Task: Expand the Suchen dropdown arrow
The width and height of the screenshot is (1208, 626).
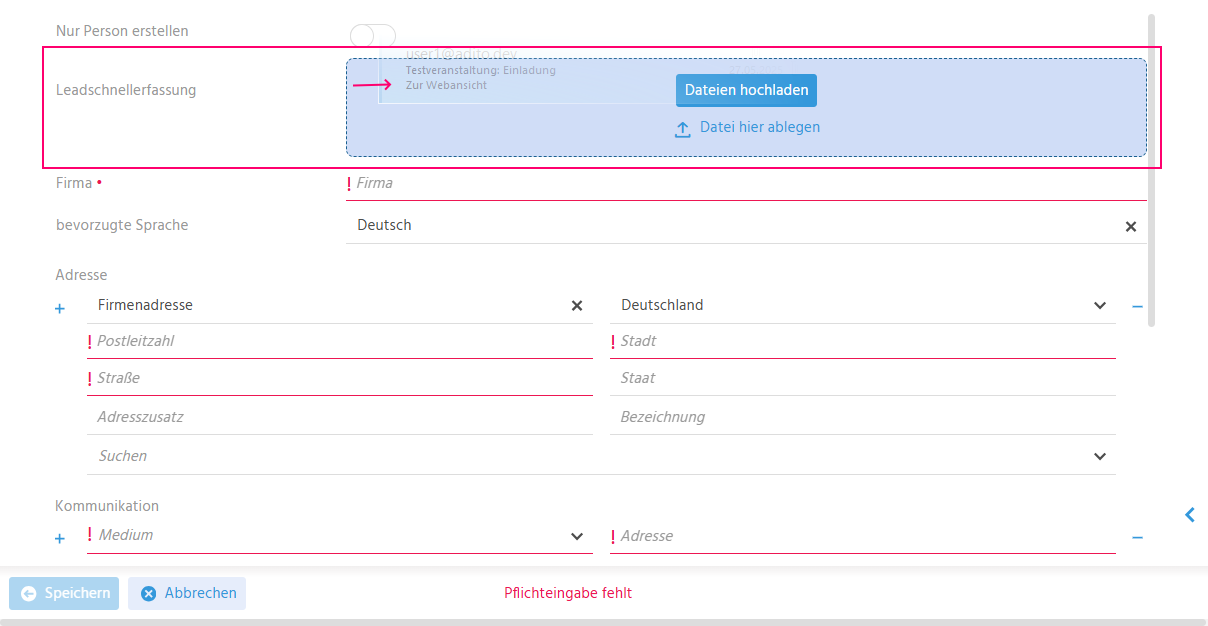Action: (x=1100, y=456)
